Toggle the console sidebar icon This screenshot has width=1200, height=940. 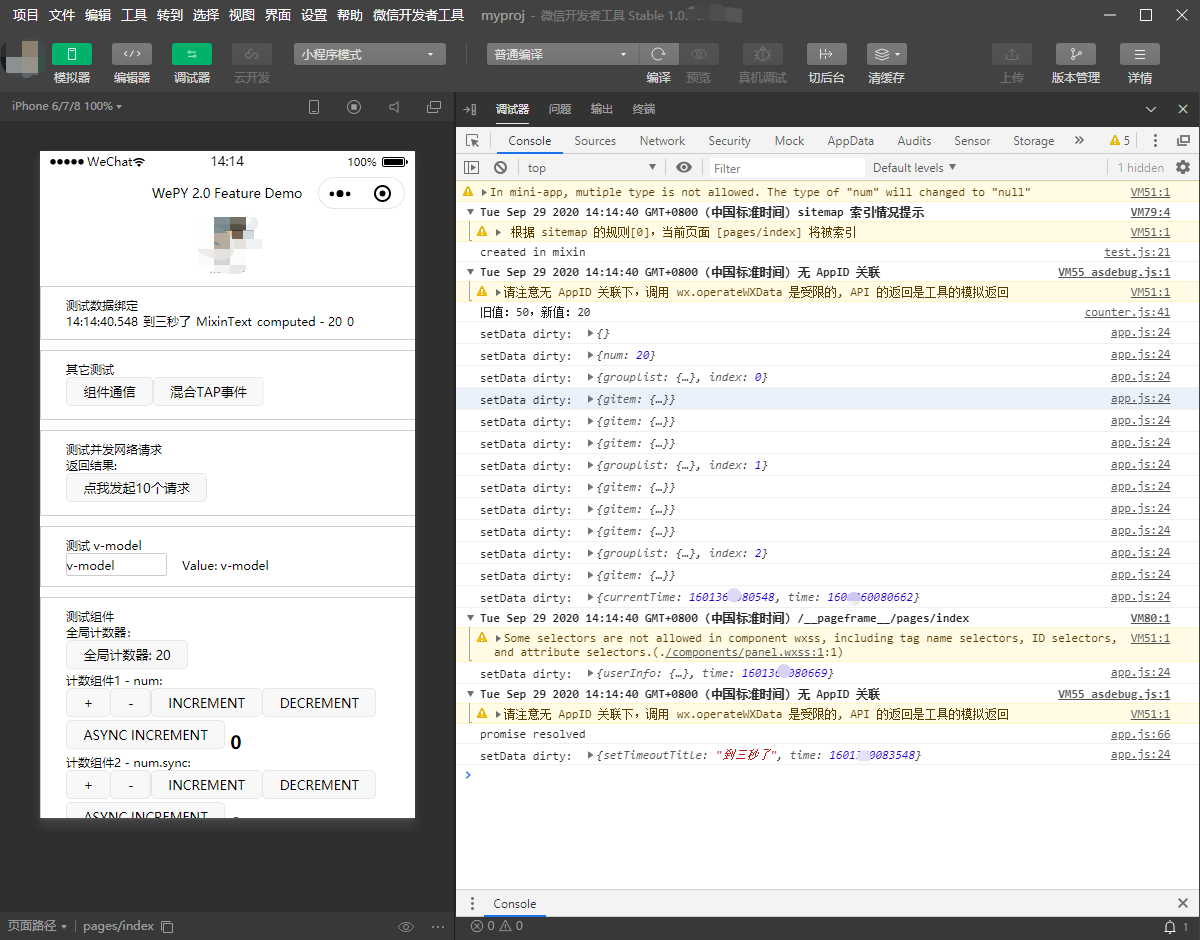(472, 168)
